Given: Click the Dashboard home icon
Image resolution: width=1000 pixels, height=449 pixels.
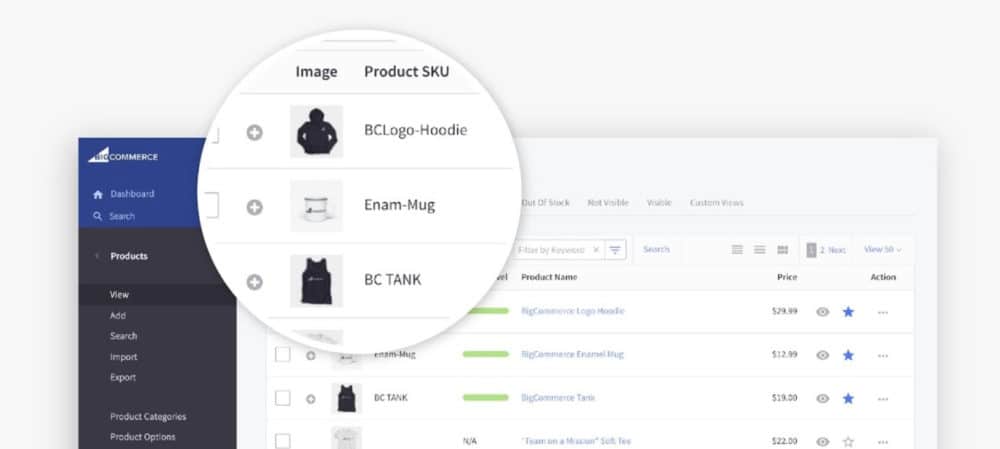Looking at the screenshot, I should pos(98,195).
